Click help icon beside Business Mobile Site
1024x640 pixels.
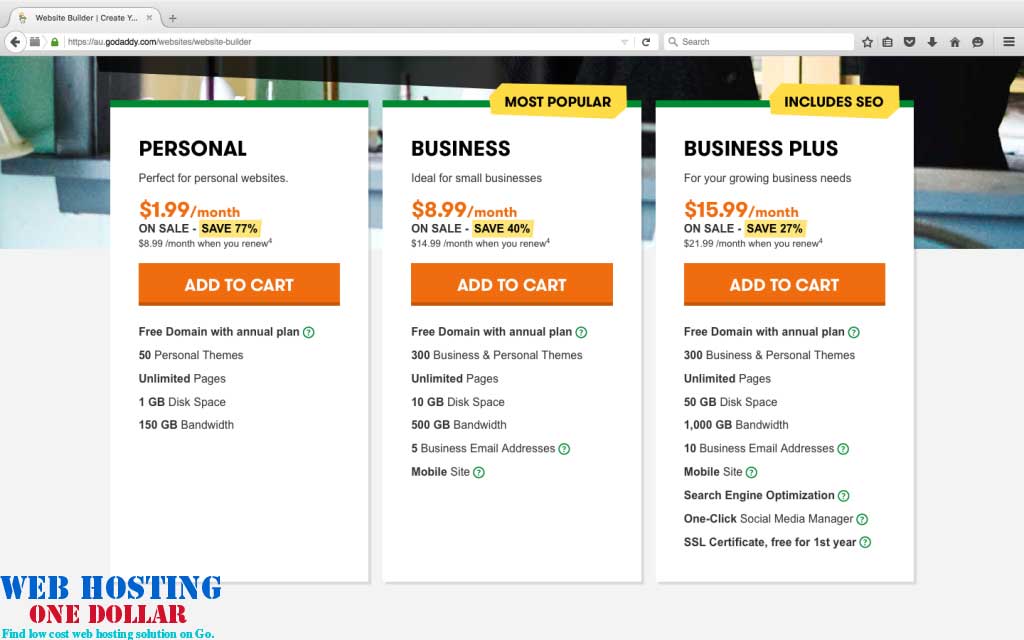point(479,472)
